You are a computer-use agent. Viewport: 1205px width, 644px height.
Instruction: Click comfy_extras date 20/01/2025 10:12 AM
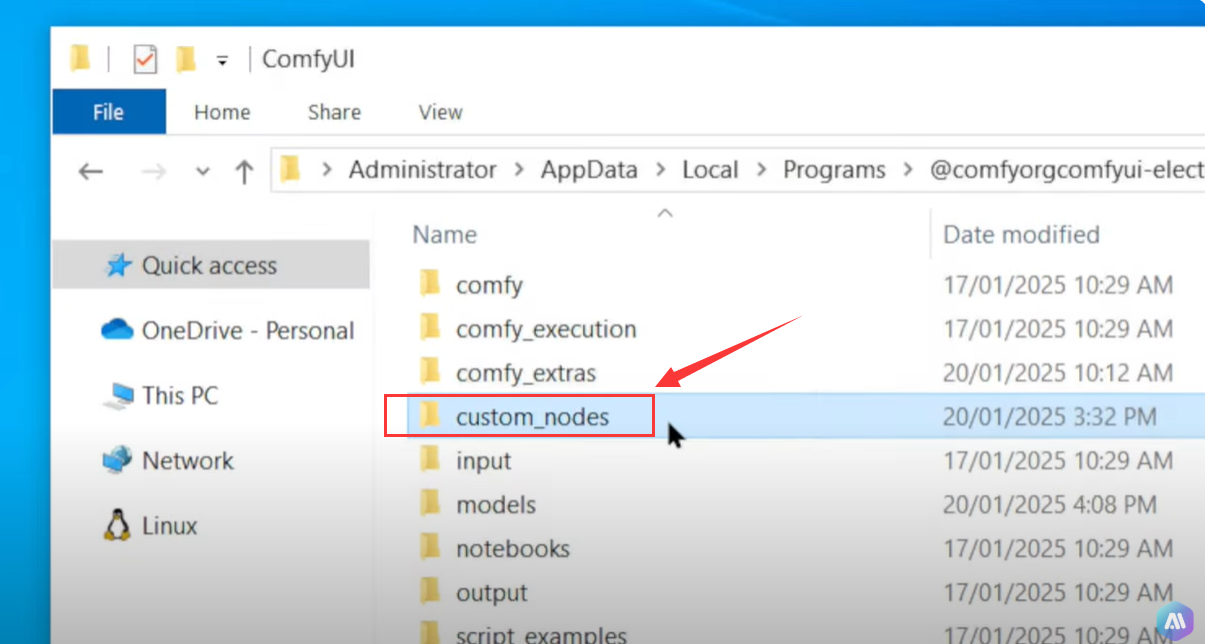[1058, 373]
